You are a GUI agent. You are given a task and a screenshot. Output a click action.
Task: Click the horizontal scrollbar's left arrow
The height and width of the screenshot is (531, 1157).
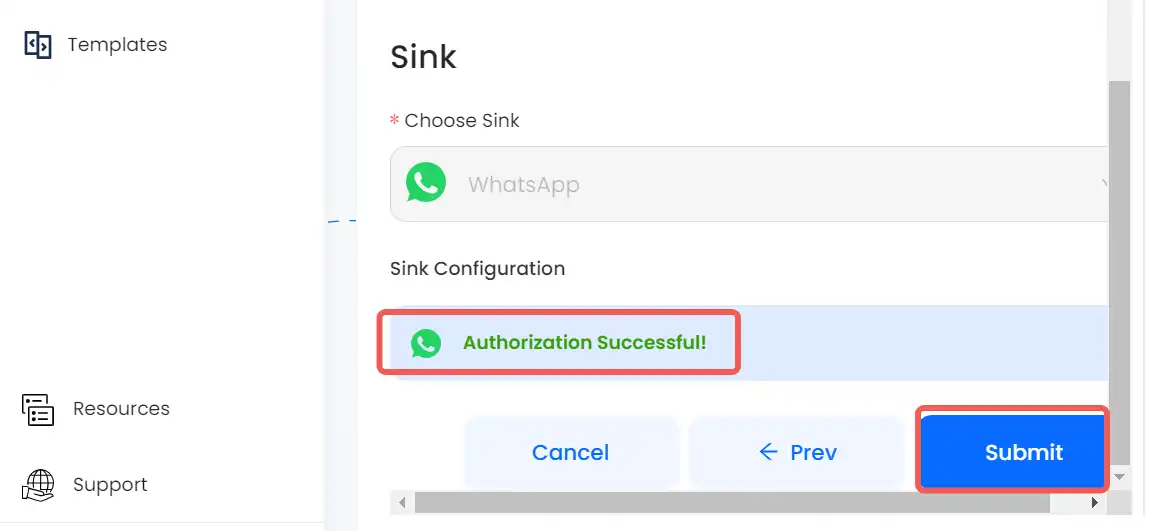click(402, 503)
